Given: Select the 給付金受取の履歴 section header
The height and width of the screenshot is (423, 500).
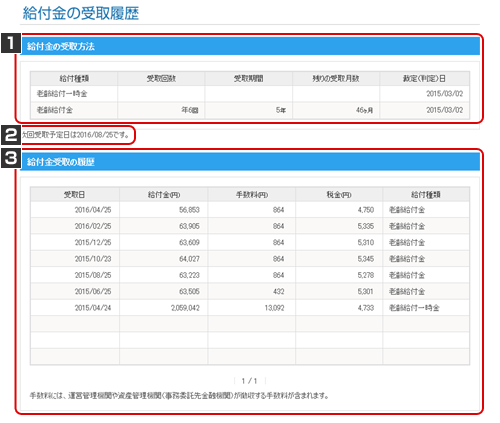Looking at the screenshot, I should pos(250,162).
